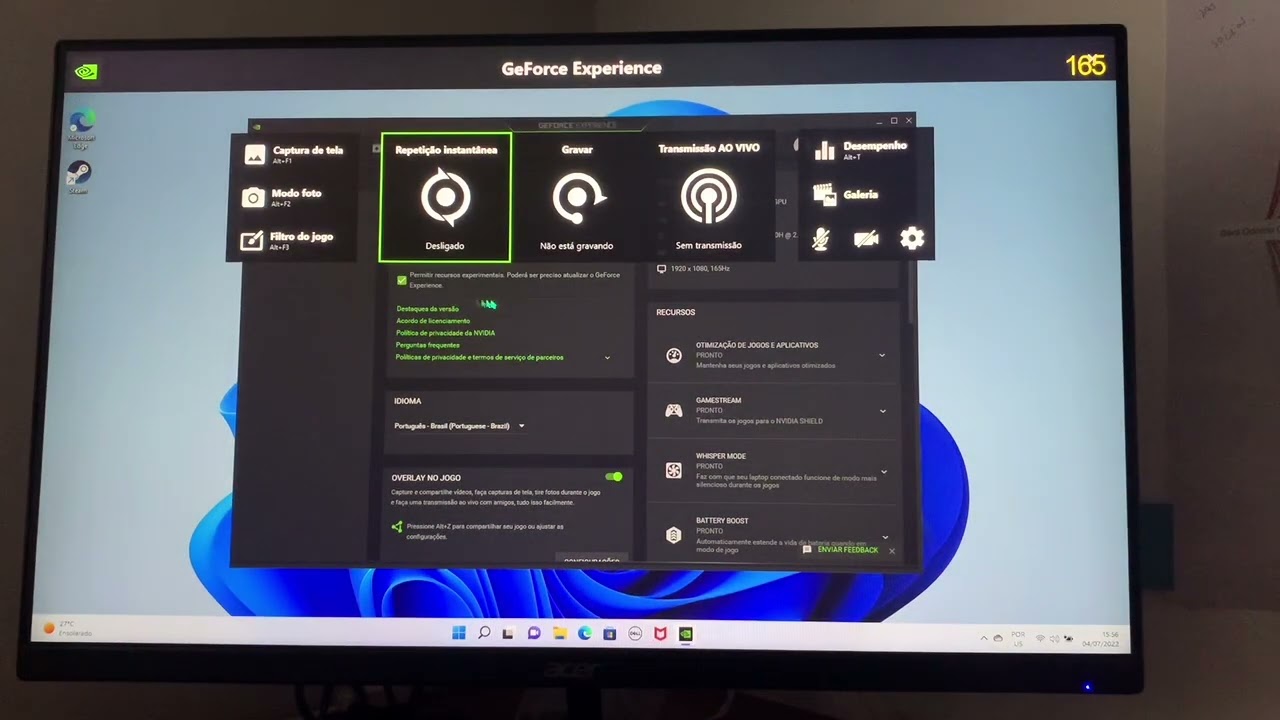Open Acordo de licenciamento link
Image resolution: width=1280 pixels, height=720 pixels.
tap(433, 321)
